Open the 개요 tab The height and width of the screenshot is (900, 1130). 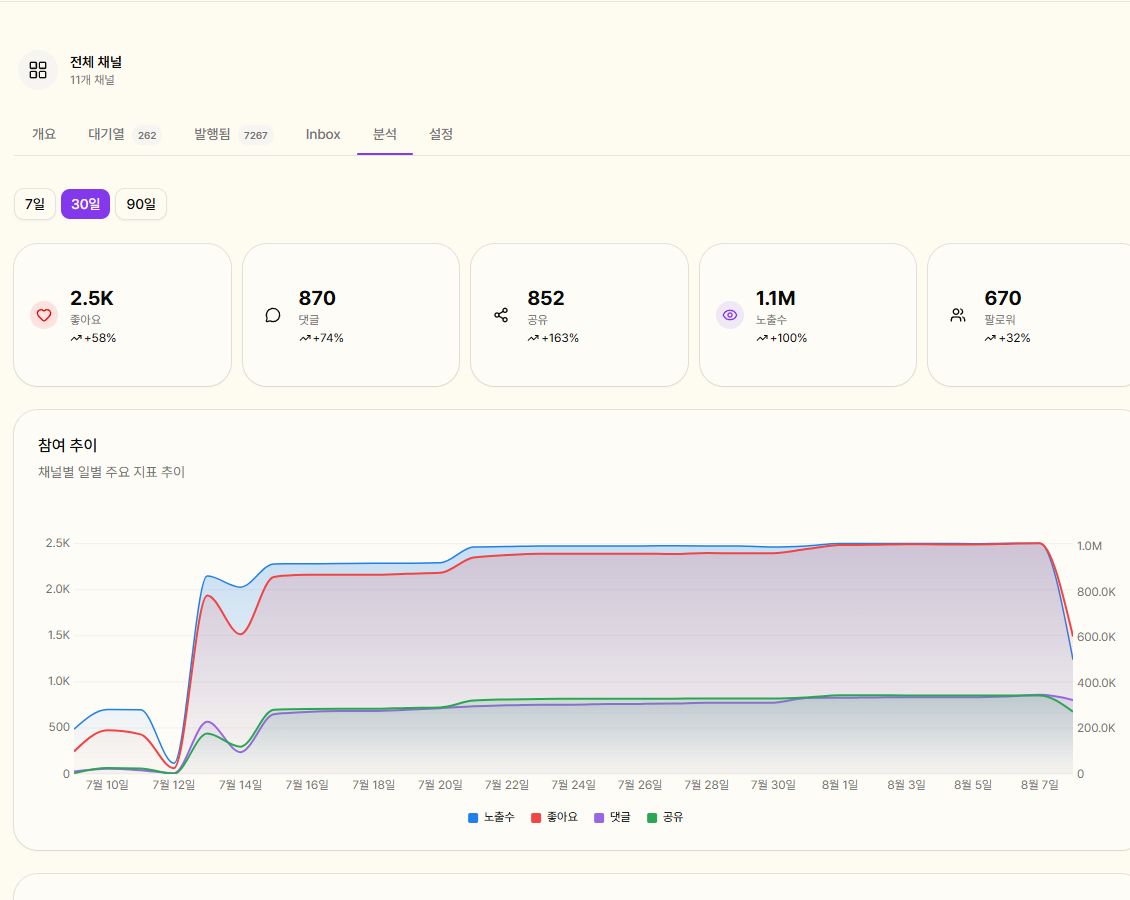pos(44,134)
